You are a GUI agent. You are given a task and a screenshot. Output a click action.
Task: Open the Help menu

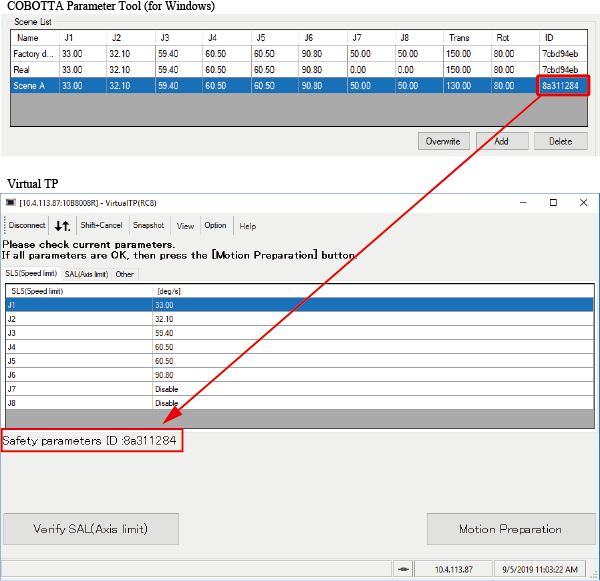click(x=247, y=226)
